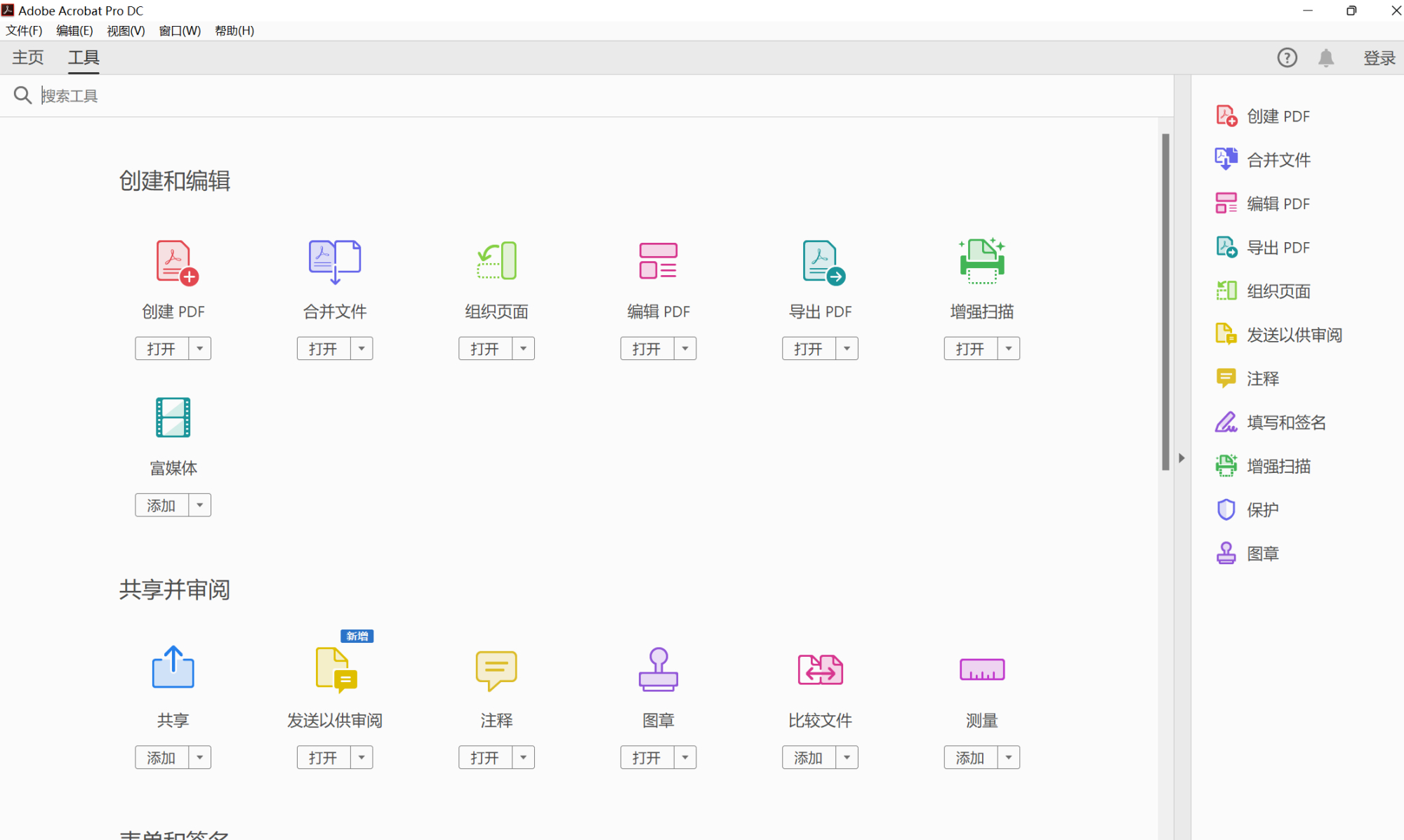Collapse the right tools pane arrow
The image size is (1404, 840).
point(1181,458)
